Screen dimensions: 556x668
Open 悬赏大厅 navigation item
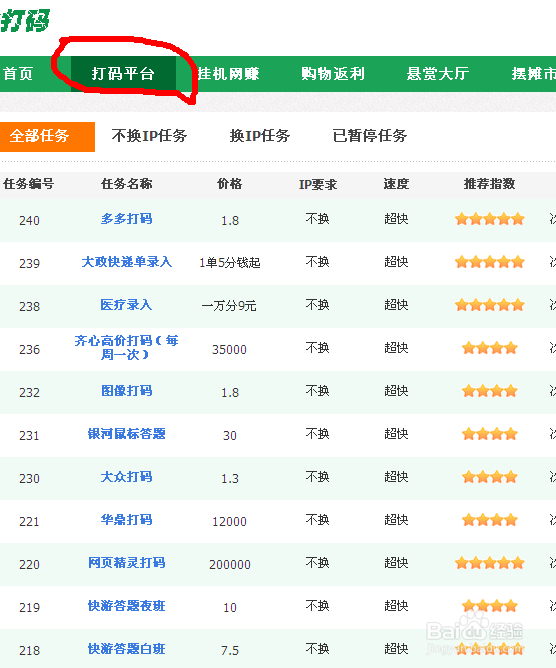438,74
